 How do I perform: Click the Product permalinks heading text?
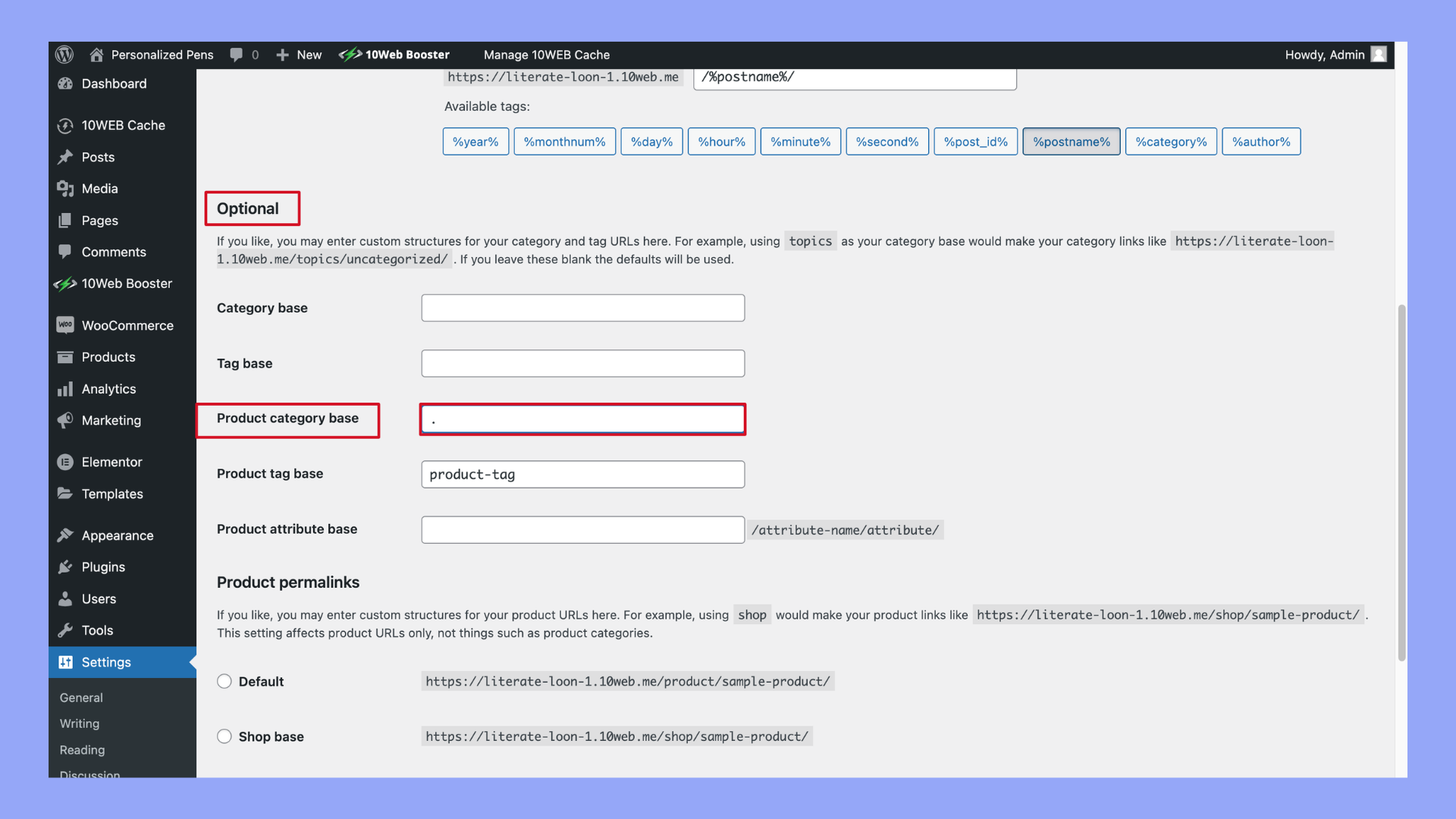(x=288, y=582)
